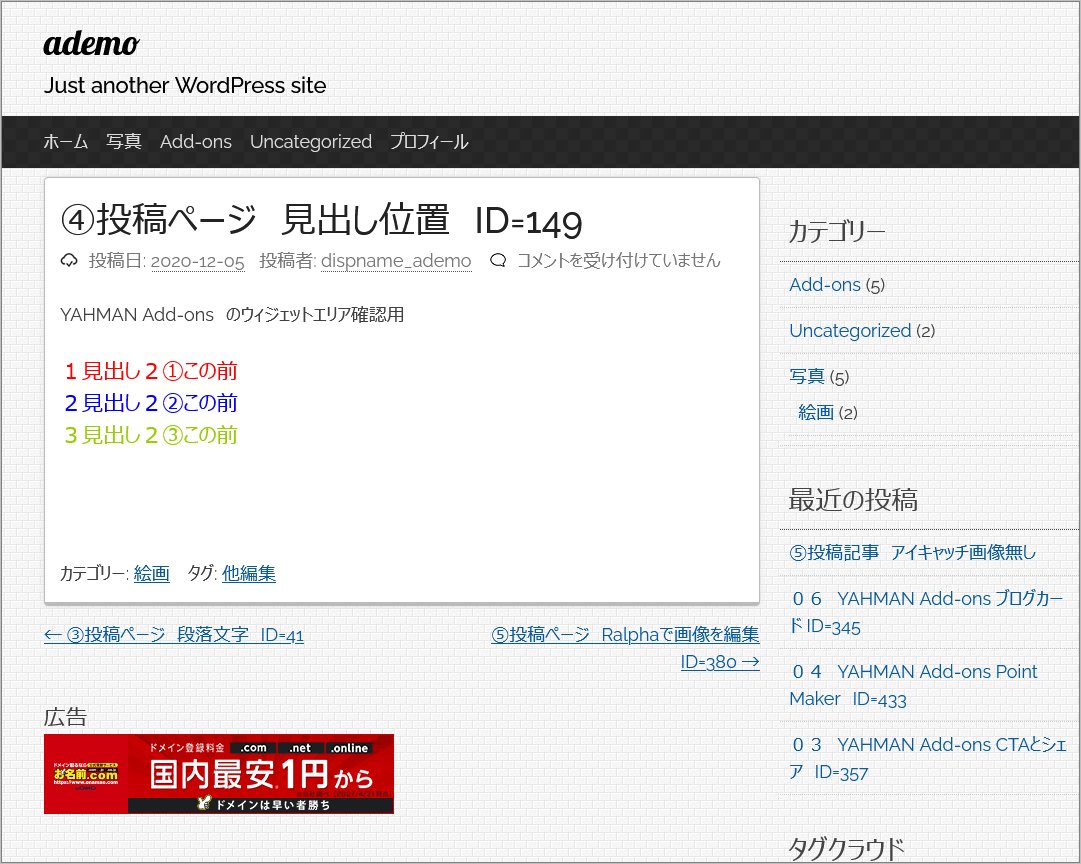The image size is (1081, 864).
Task: Click the comment bubble icon in post meta
Action: 498,261
